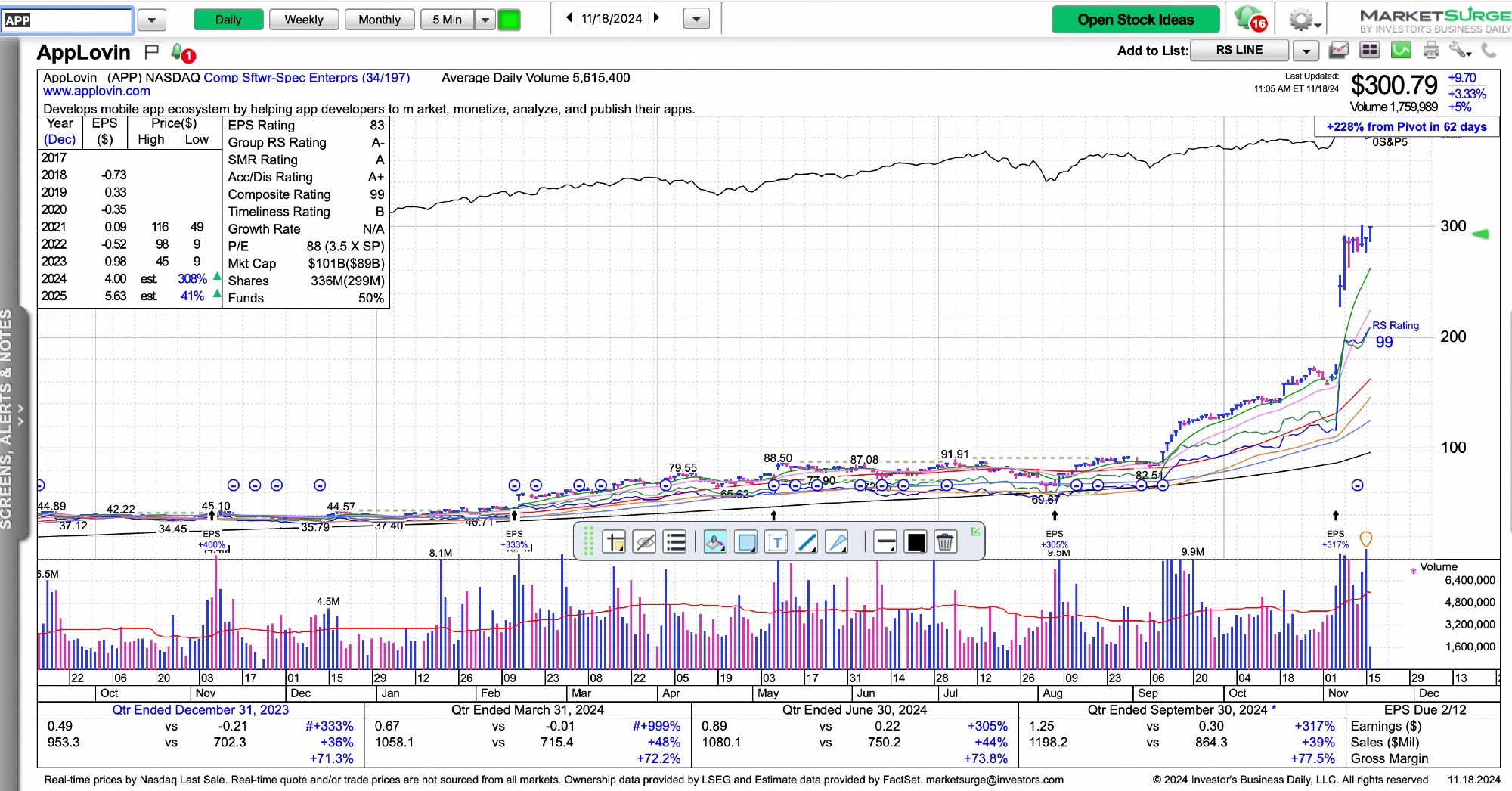Click the phone support icon
The height and width of the screenshot is (791, 1512).
[x=1489, y=51]
